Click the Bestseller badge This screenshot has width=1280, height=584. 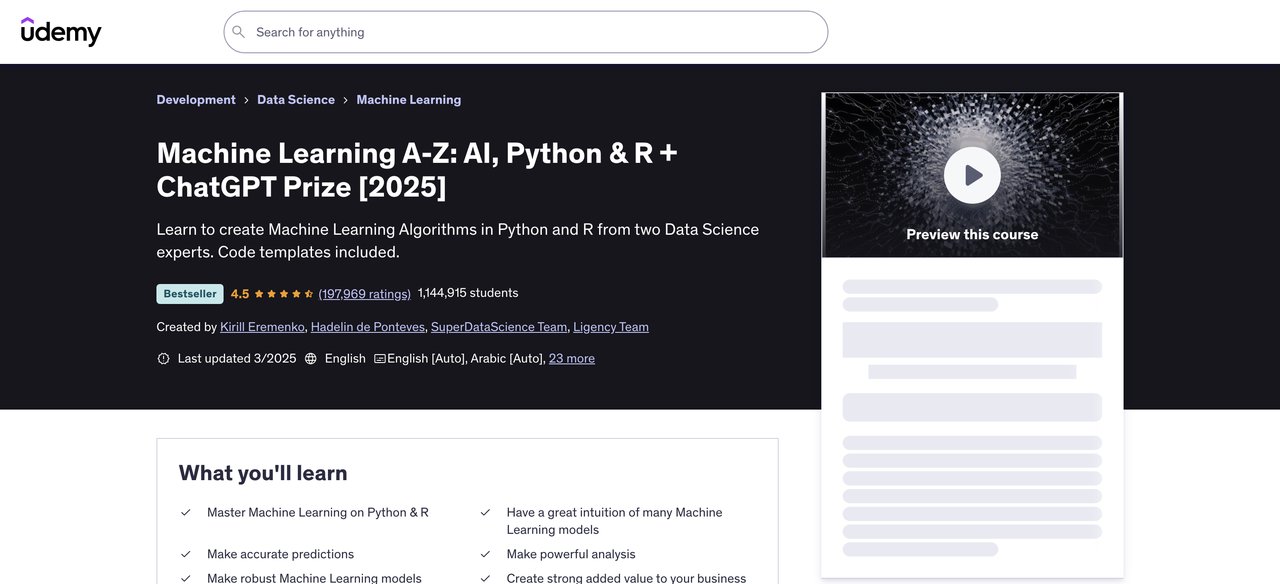[190, 294]
